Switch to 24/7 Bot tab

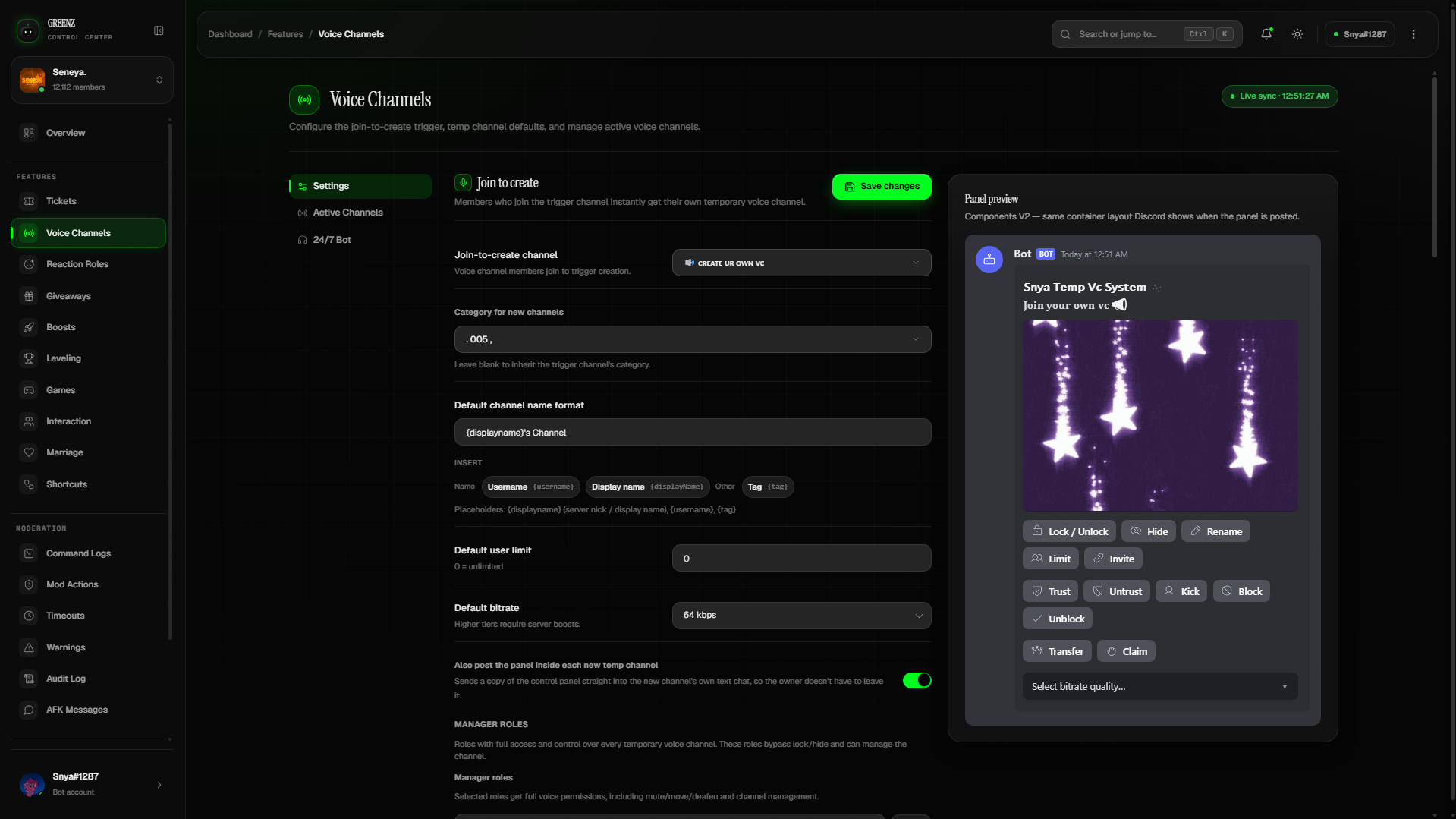coord(360,240)
